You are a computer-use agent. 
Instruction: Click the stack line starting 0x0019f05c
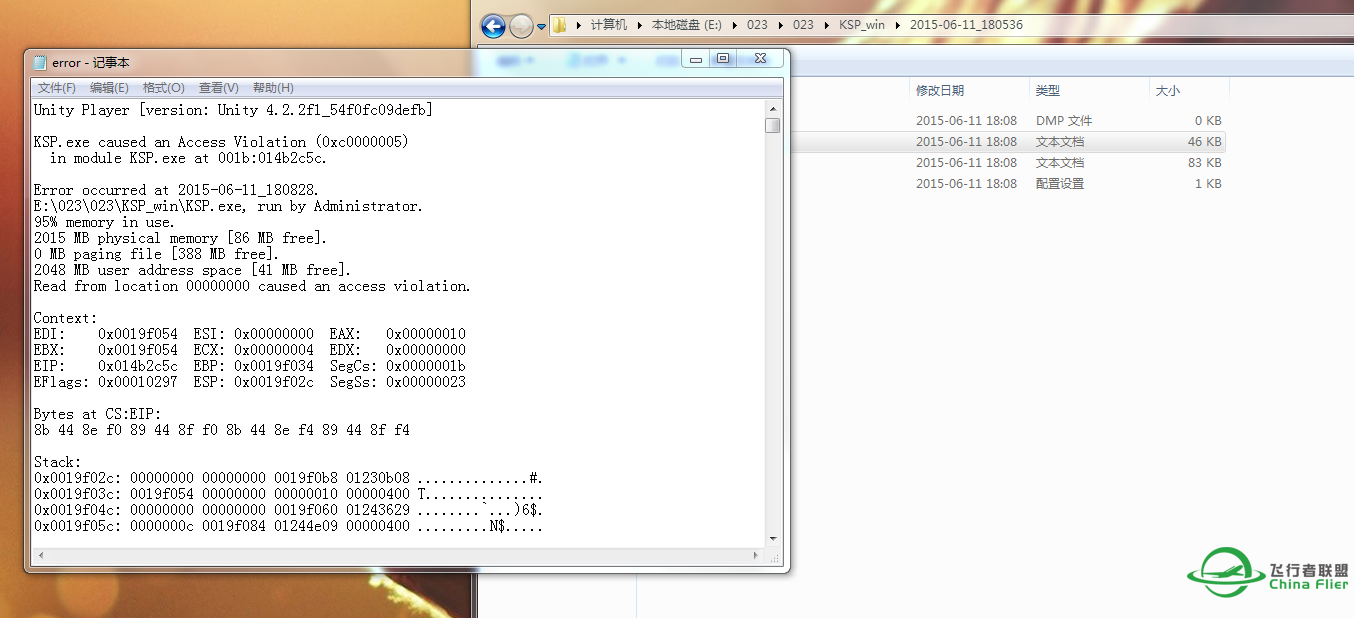(288, 526)
